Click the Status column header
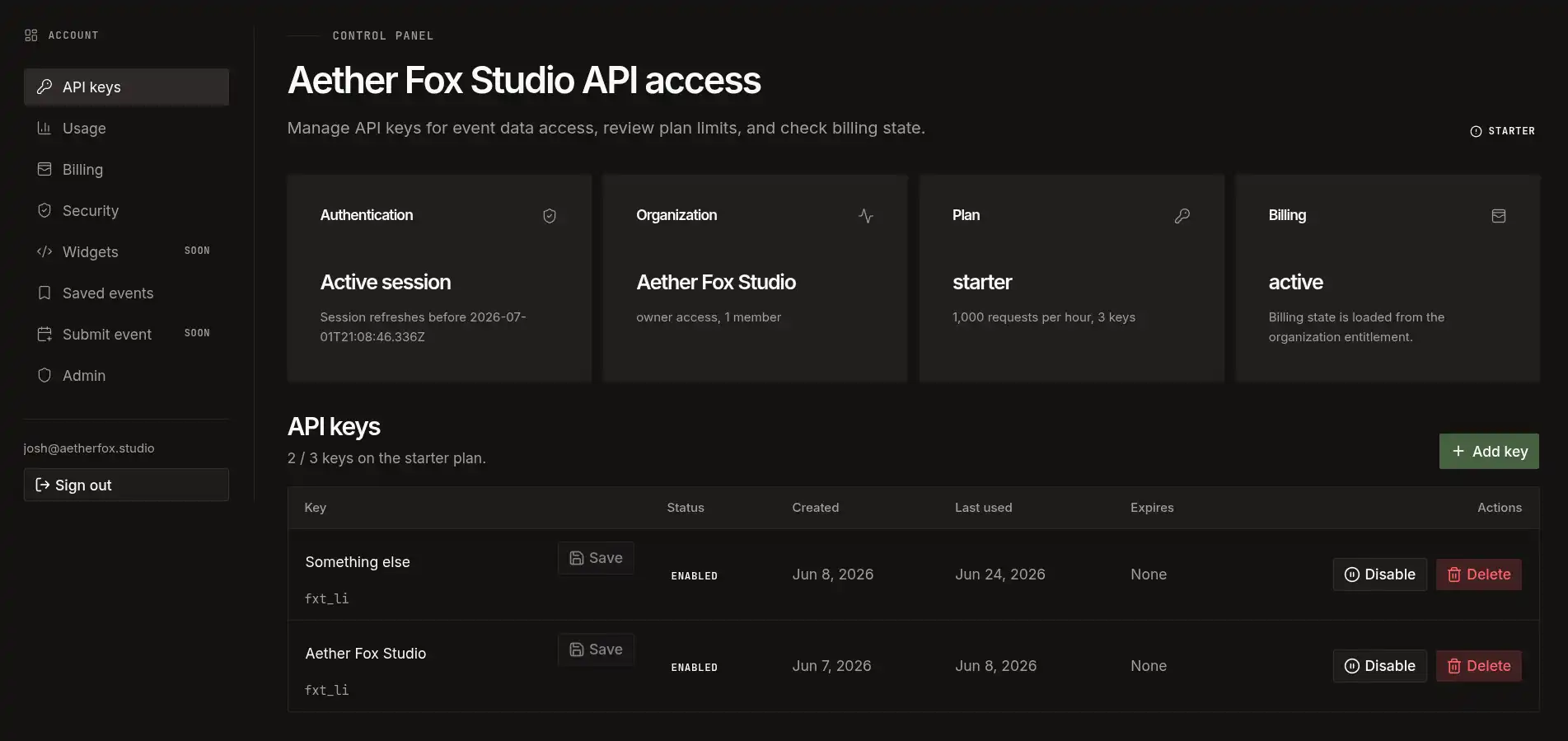1568x741 pixels. point(686,508)
